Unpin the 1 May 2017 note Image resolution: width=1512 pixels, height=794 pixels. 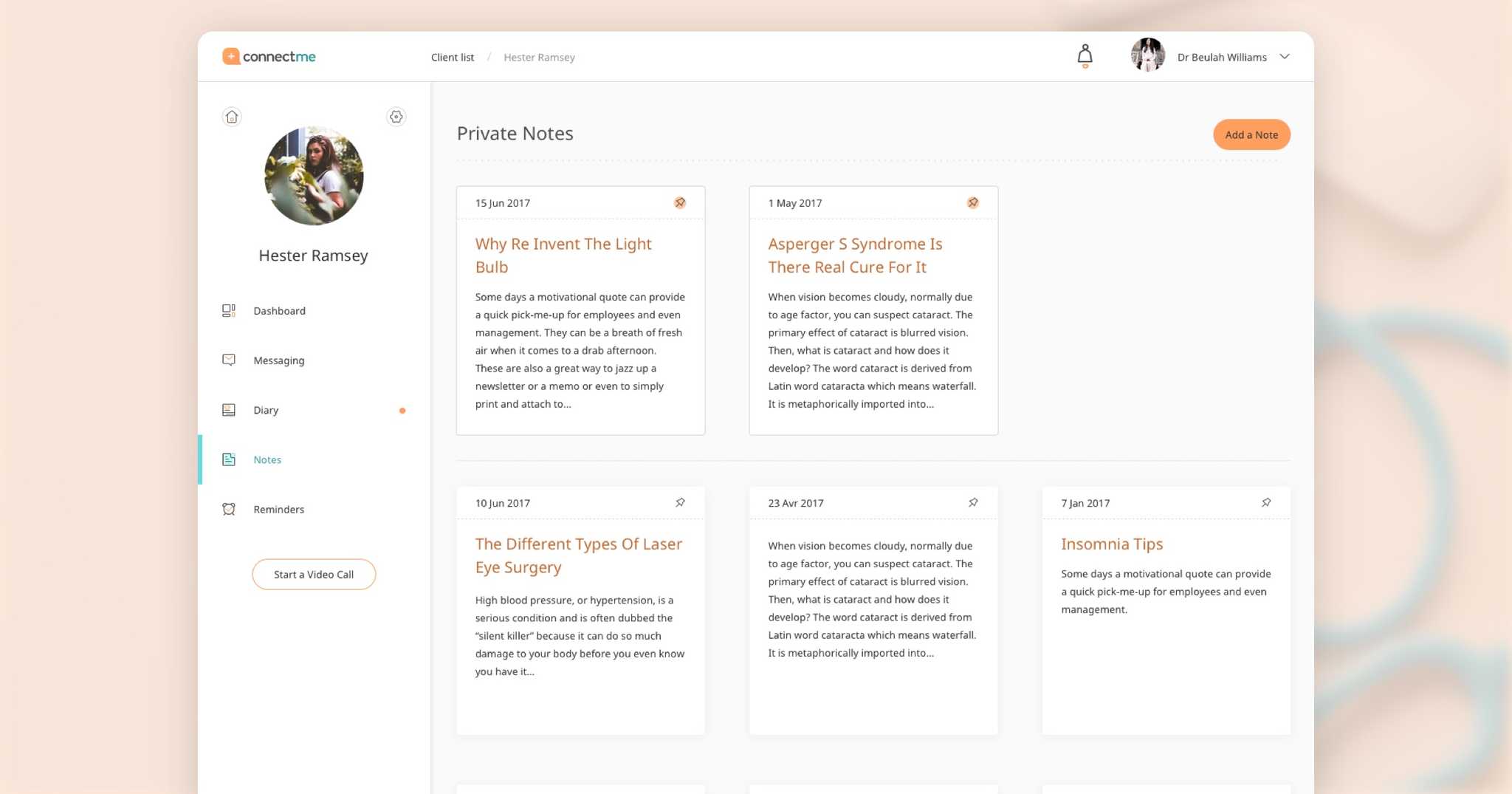click(973, 202)
